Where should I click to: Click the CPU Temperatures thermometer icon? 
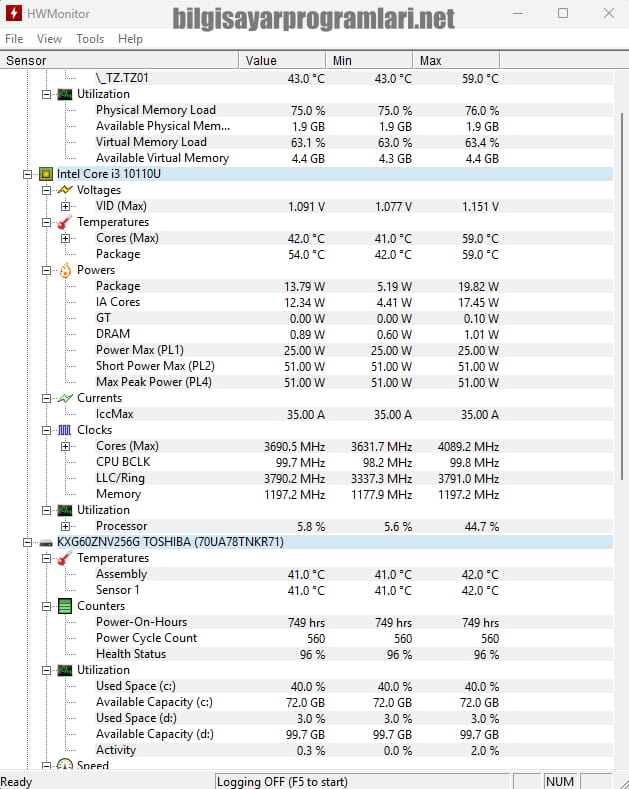65,222
